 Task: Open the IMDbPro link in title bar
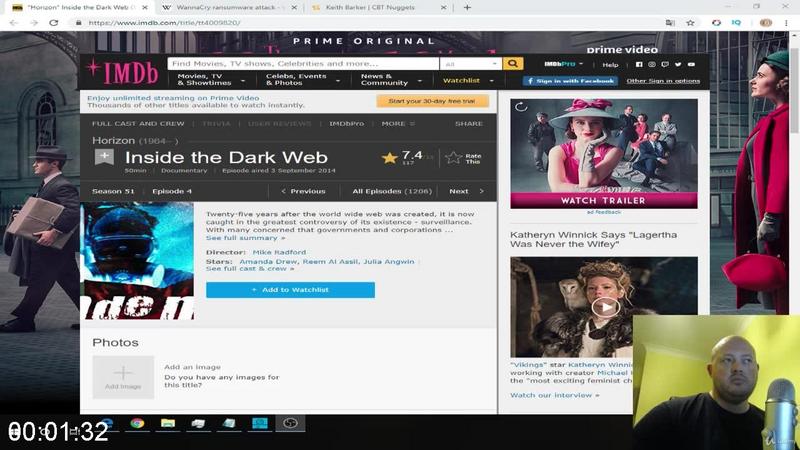(346, 123)
